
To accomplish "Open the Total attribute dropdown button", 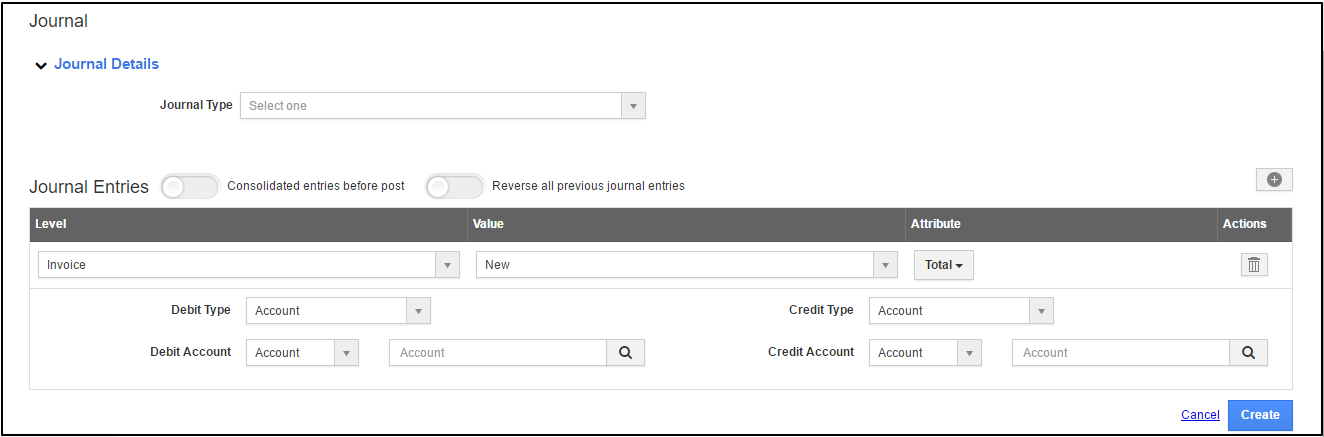I will tap(943, 265).
